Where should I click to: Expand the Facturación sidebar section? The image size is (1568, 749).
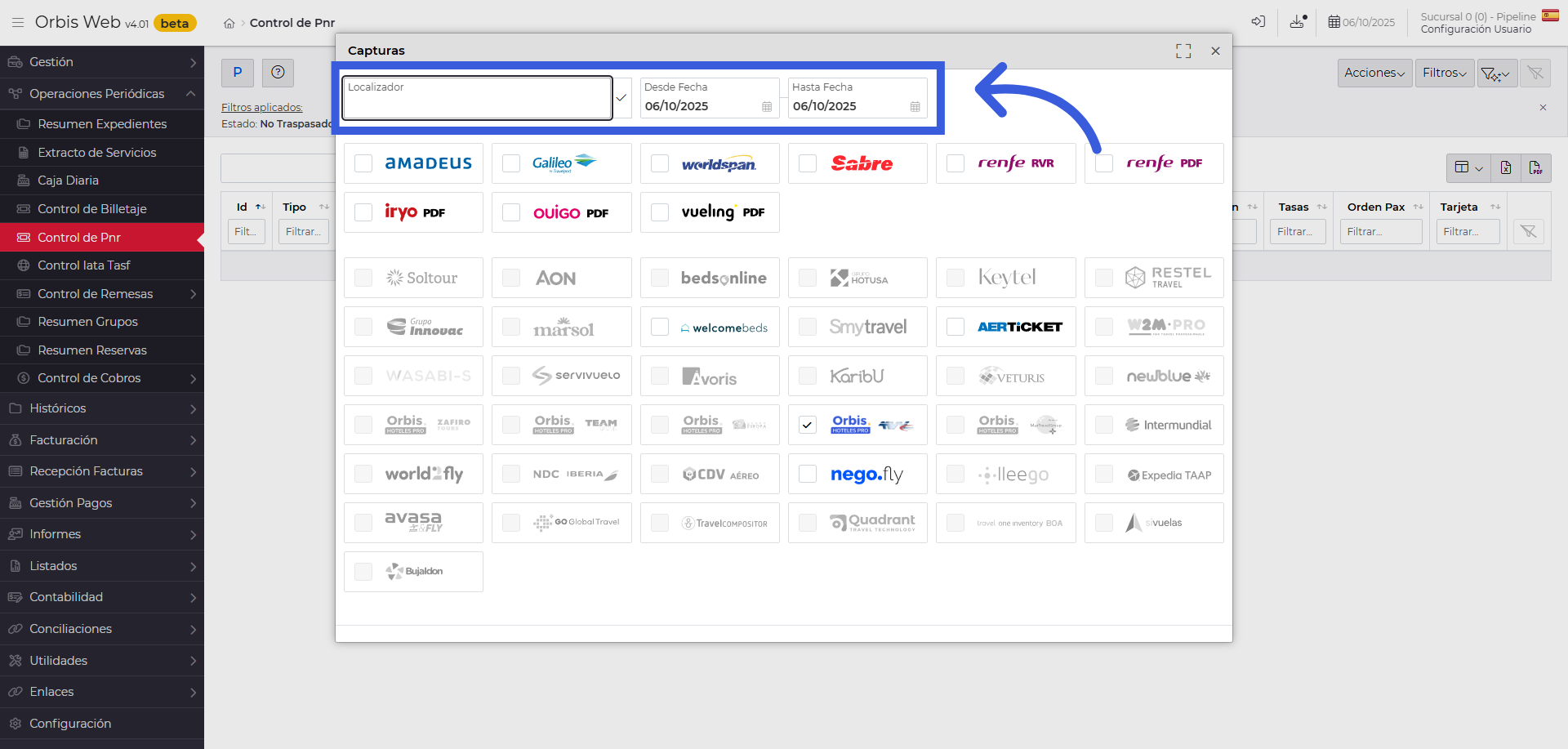click(x=102, y=440)
